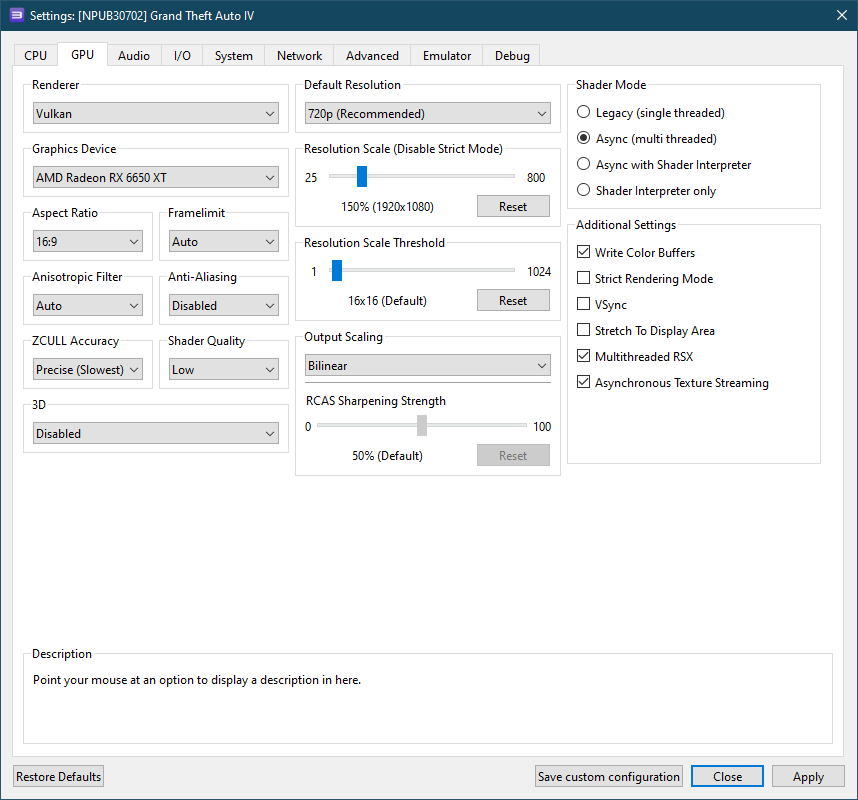Choose Shader Interpreter only radio button
This screenshot has width=858, height=800.
point(584,191)
